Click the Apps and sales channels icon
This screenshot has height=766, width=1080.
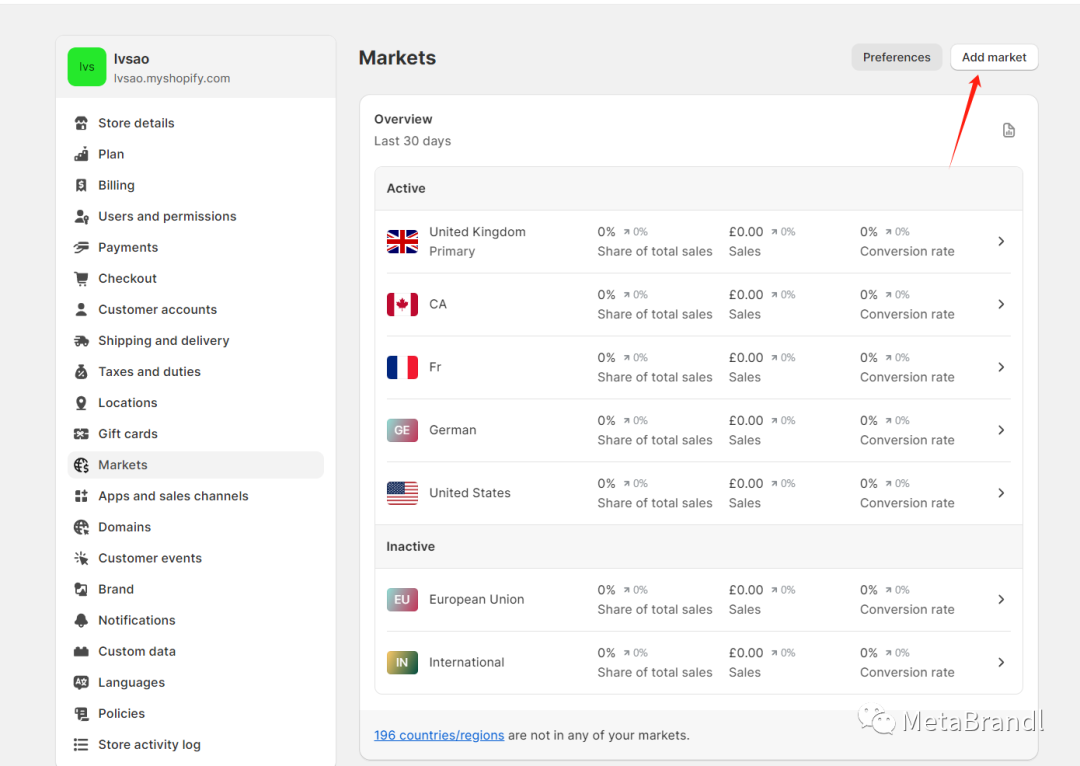coord(81,496)
